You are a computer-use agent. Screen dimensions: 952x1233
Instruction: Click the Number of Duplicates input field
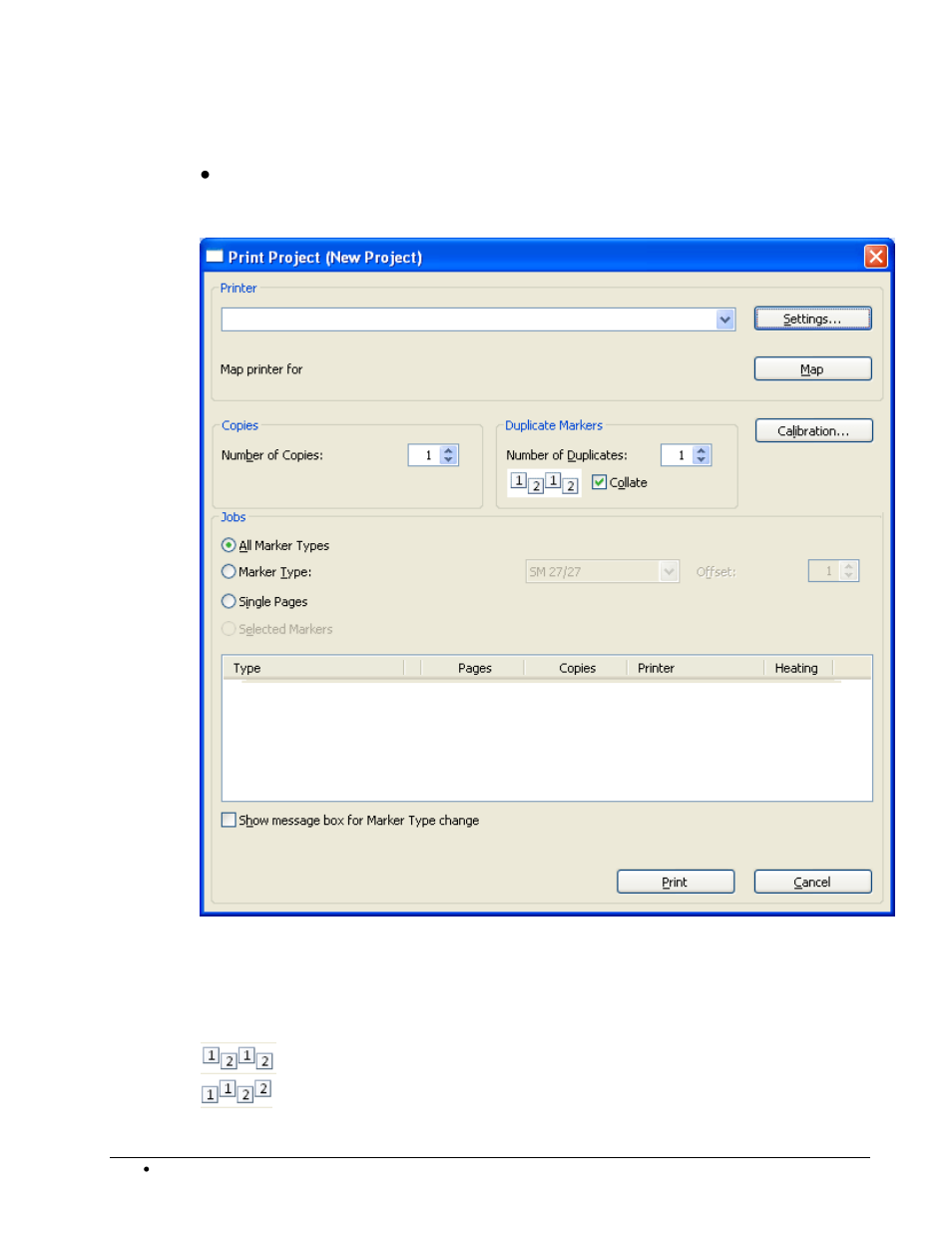(x=677, y=455)
